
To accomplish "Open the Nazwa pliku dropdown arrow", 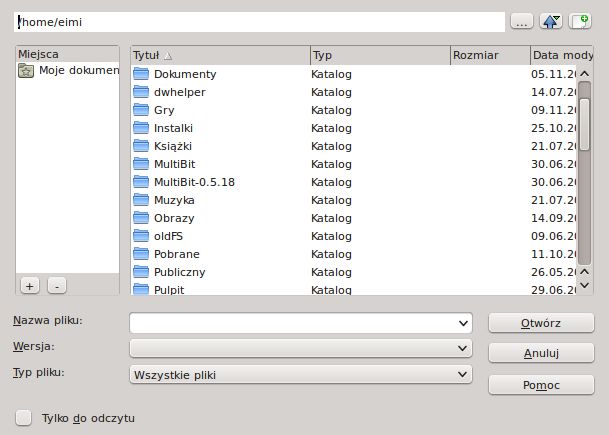I will [x=463, y=323].
